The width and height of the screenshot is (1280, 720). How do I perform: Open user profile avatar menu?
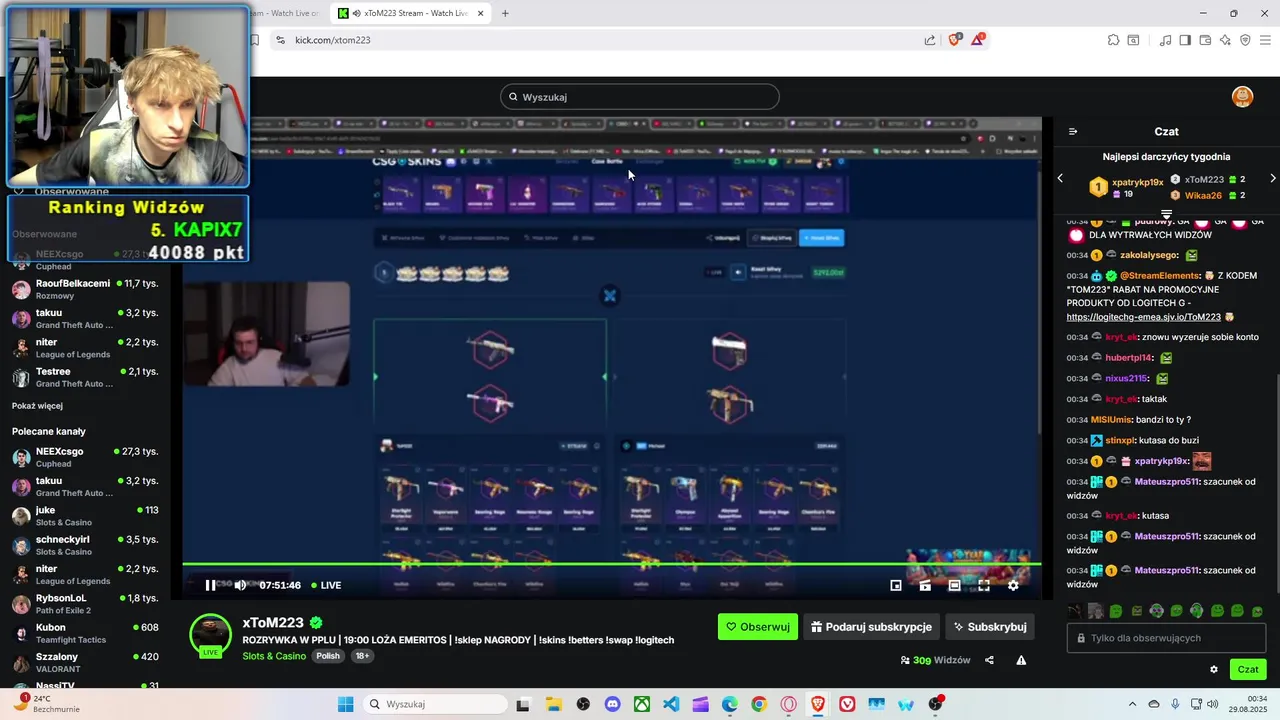point(1242,97)
